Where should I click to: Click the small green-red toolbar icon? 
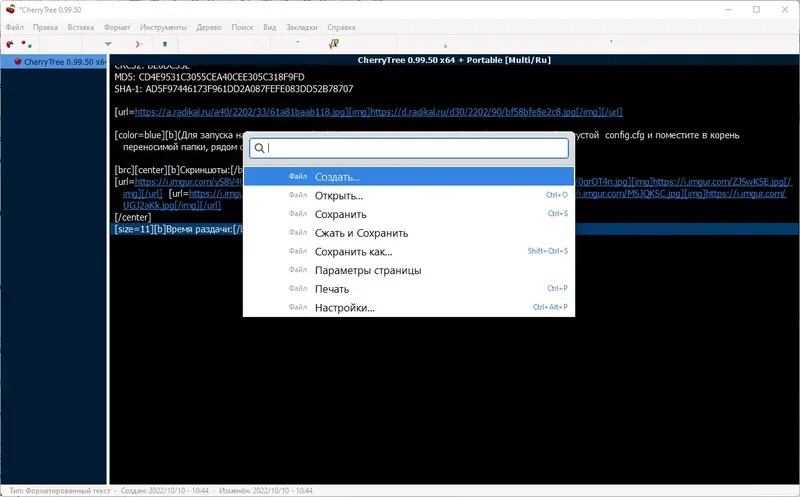point(165,44)
